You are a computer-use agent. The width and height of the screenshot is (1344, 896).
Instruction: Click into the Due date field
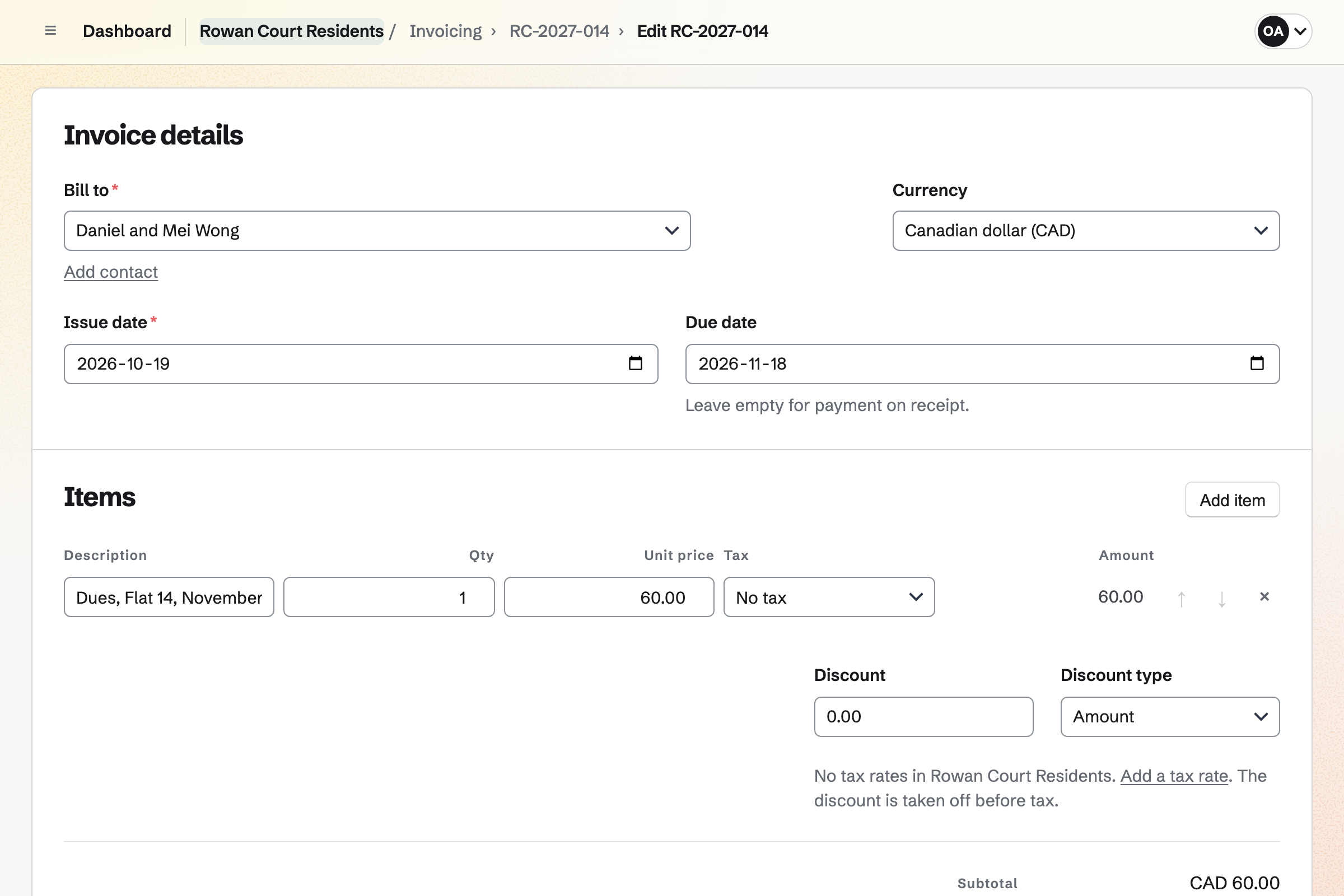[982, 364]
